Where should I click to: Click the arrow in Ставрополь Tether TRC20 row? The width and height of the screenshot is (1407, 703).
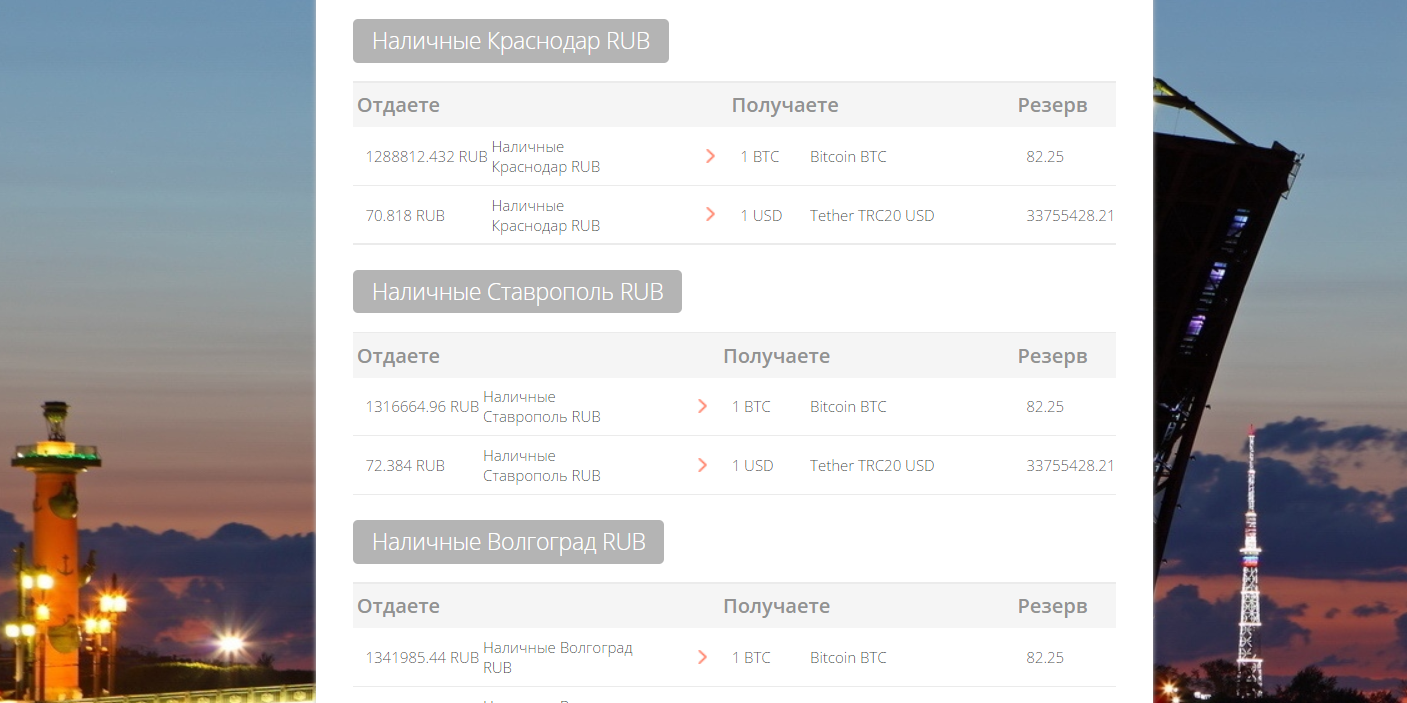[x=702, y=465]
